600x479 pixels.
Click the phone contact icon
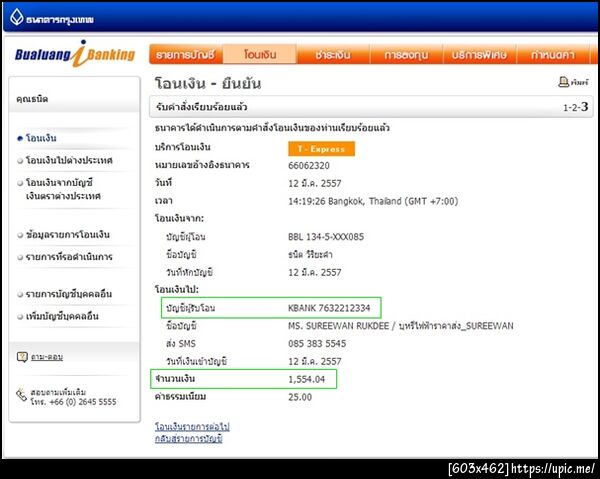21,395
